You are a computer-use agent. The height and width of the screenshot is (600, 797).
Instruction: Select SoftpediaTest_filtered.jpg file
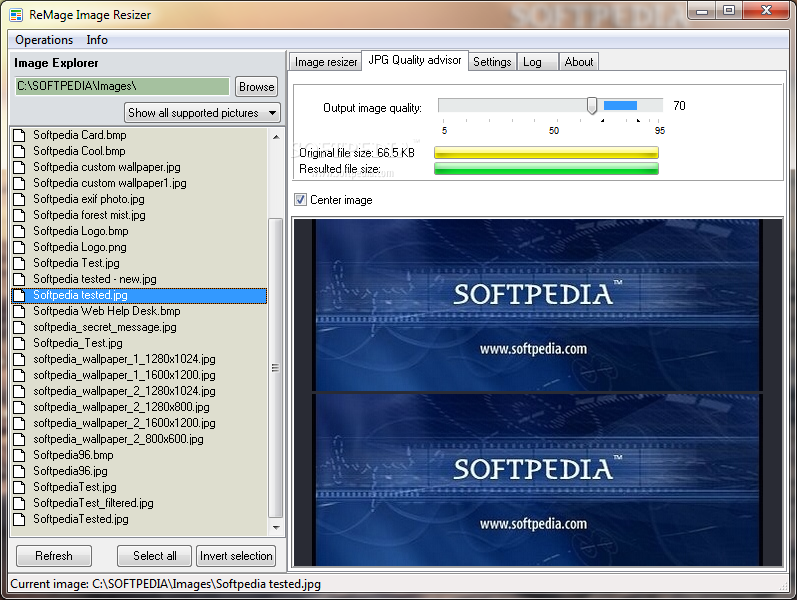[x=94, y=503]
